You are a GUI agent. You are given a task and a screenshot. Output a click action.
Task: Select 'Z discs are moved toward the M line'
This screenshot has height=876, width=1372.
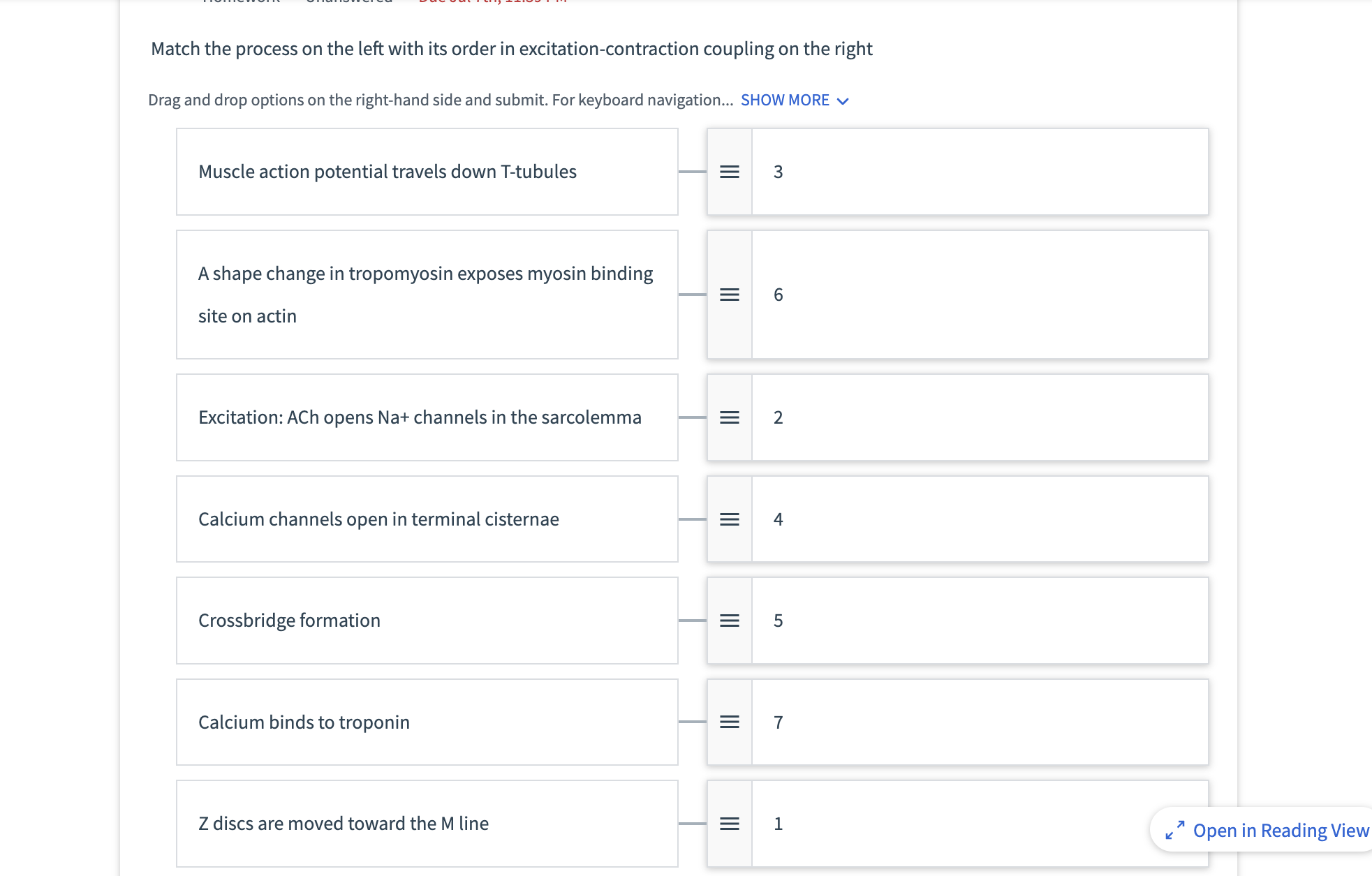[x=427, y=824]
